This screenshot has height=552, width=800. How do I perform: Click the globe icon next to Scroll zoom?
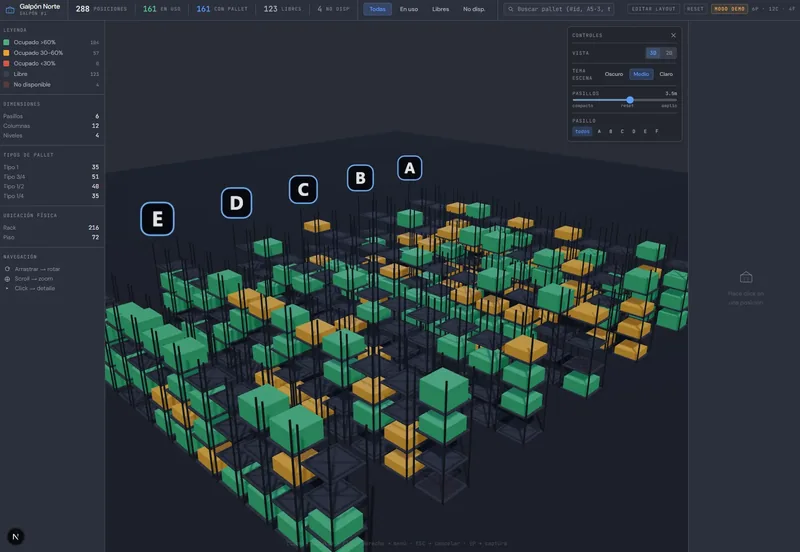point(7,279)
